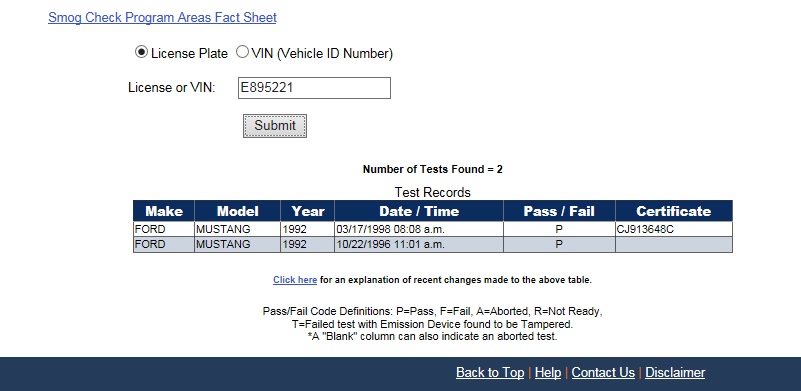
Task: Click the Pass / Fail column header
Action: (x=559, y=211)
